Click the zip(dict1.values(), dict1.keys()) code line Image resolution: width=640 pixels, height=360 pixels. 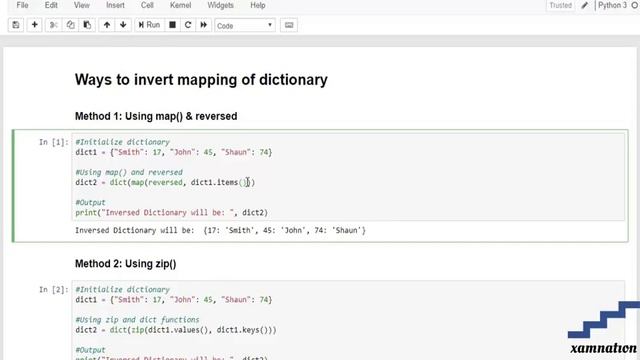(x=176, y=330)
